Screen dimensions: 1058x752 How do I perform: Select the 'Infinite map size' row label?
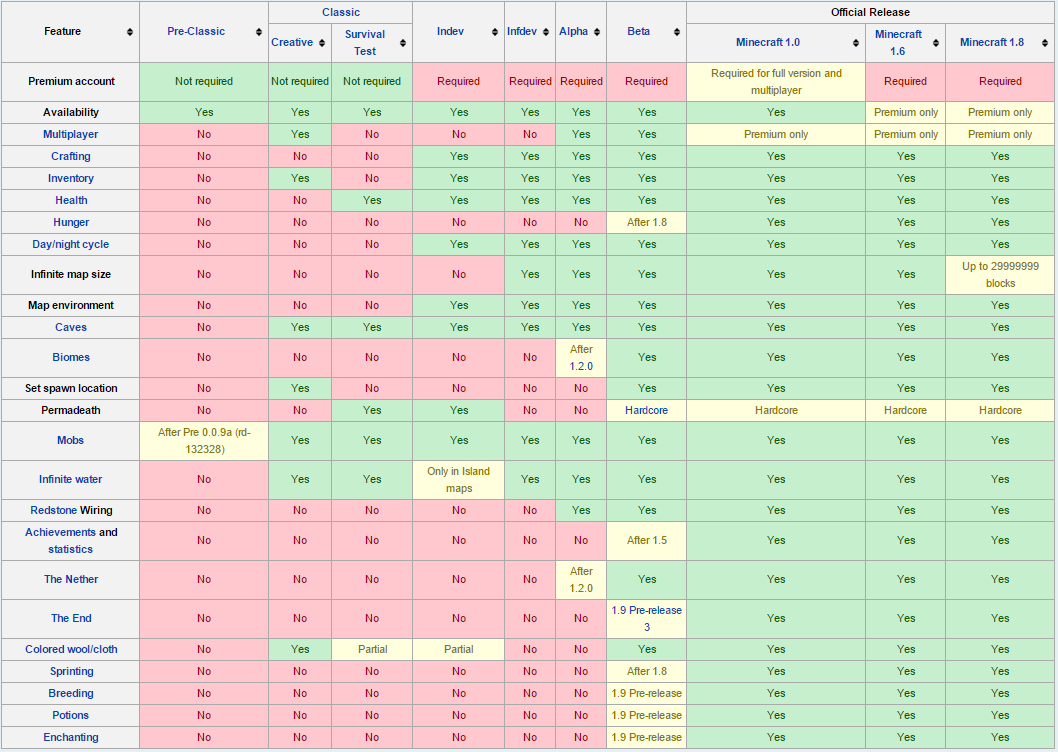coord(71,275)
